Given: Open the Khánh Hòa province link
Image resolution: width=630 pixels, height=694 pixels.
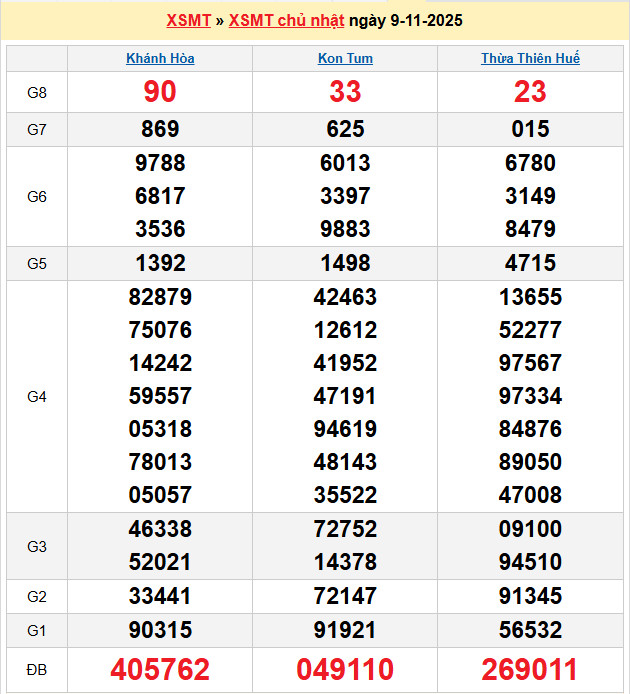Looking at the screenshot, I should click(160, 59).
